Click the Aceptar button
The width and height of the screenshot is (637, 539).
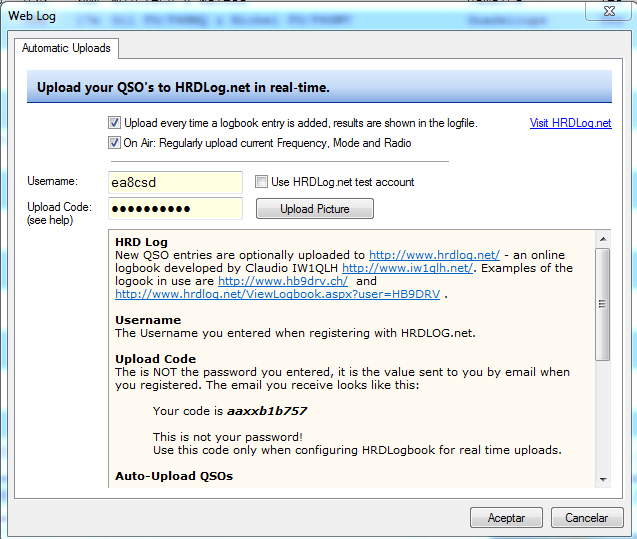506,517
